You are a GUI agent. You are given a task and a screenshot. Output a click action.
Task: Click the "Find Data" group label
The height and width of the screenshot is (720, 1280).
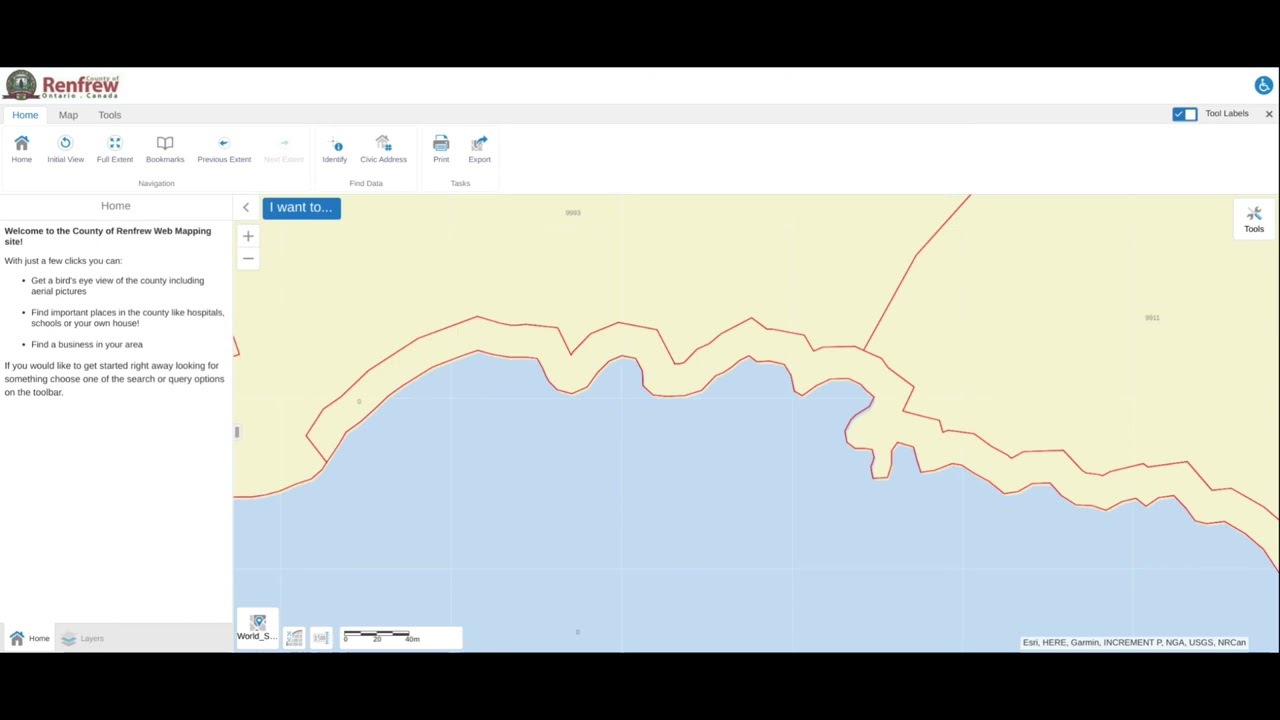click(366, 183)
